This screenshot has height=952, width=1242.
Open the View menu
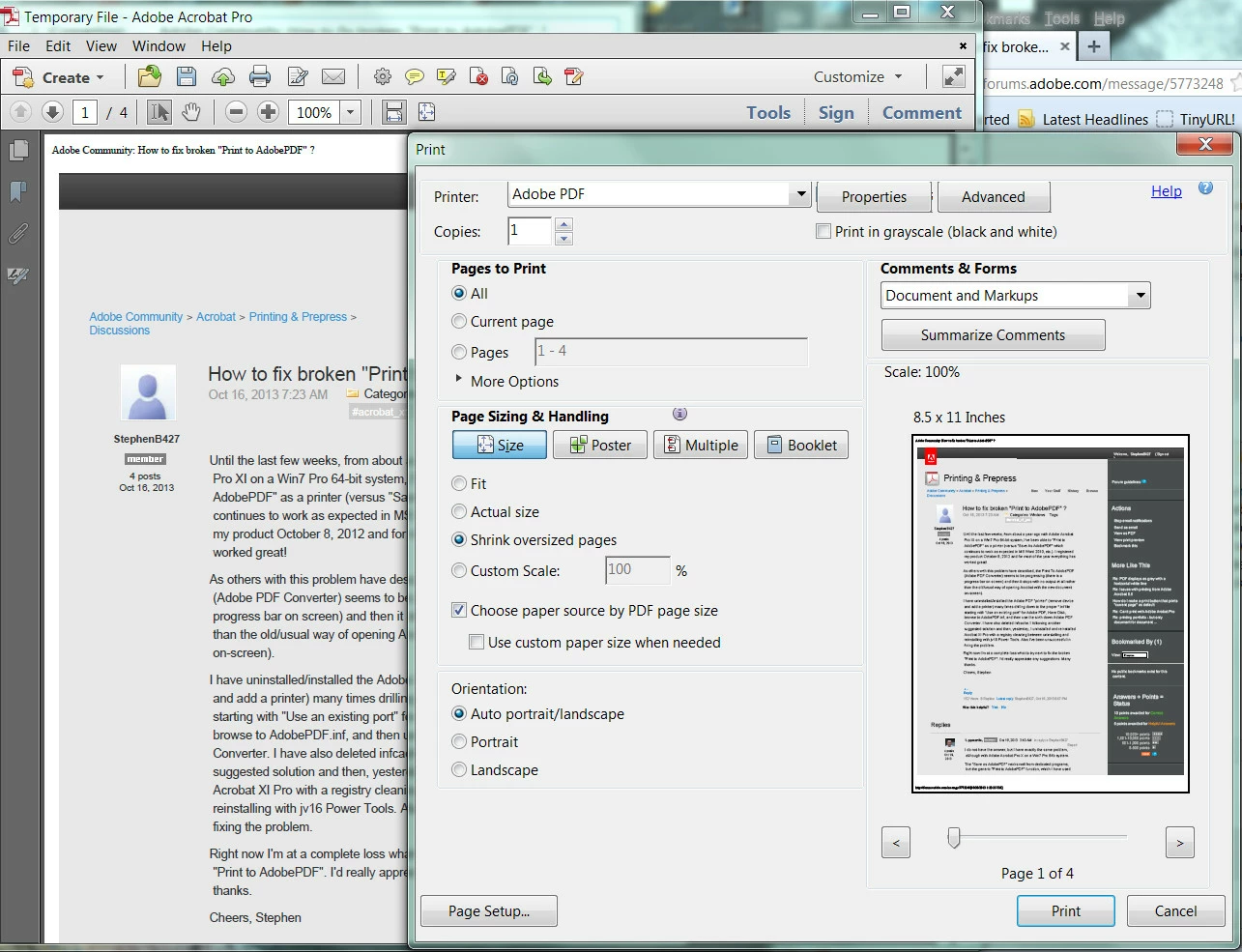click(x=101, y=45)
